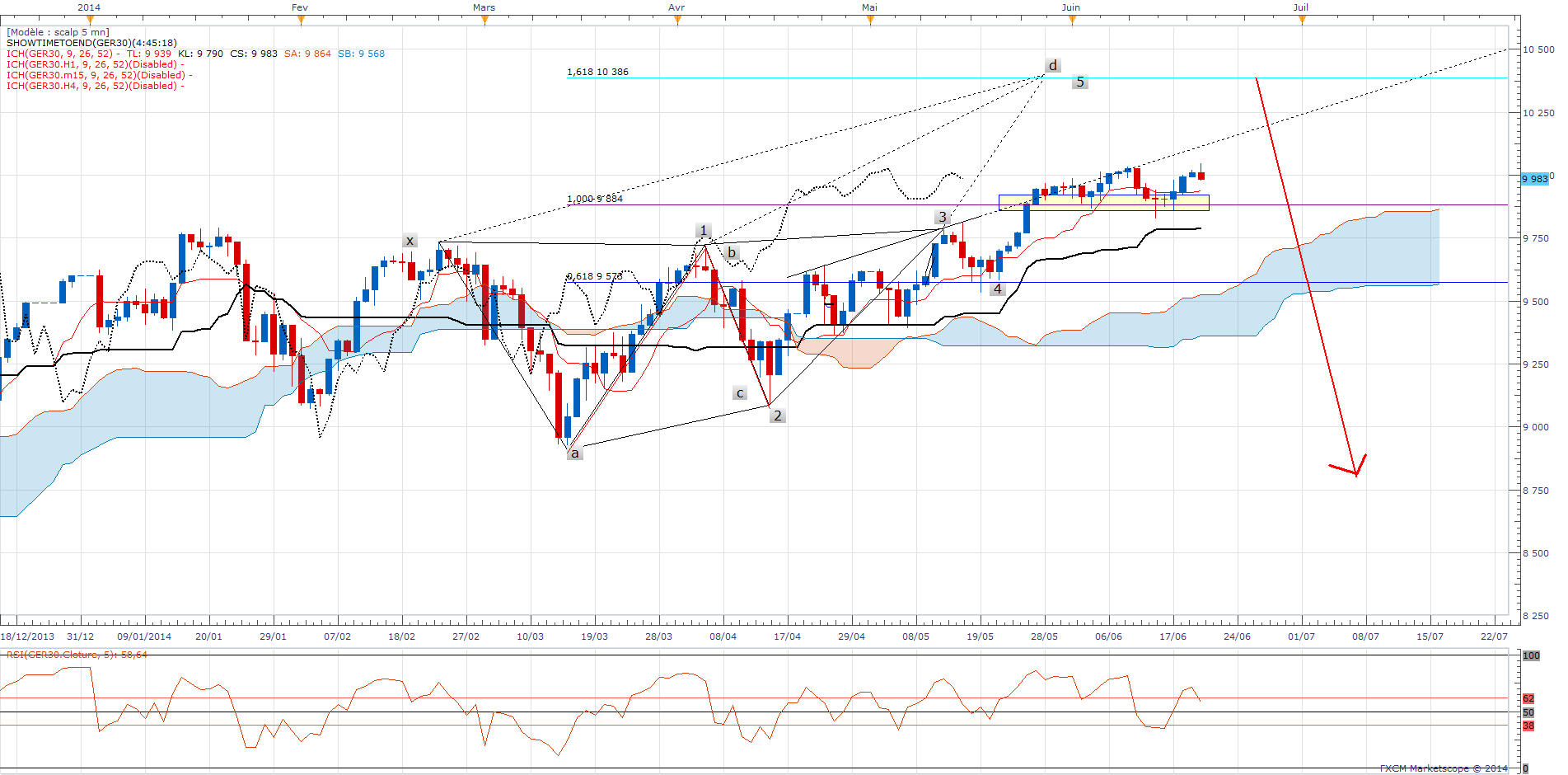
Task: Click the 17/04 date axis label
Action: click(x=788, y=636)
